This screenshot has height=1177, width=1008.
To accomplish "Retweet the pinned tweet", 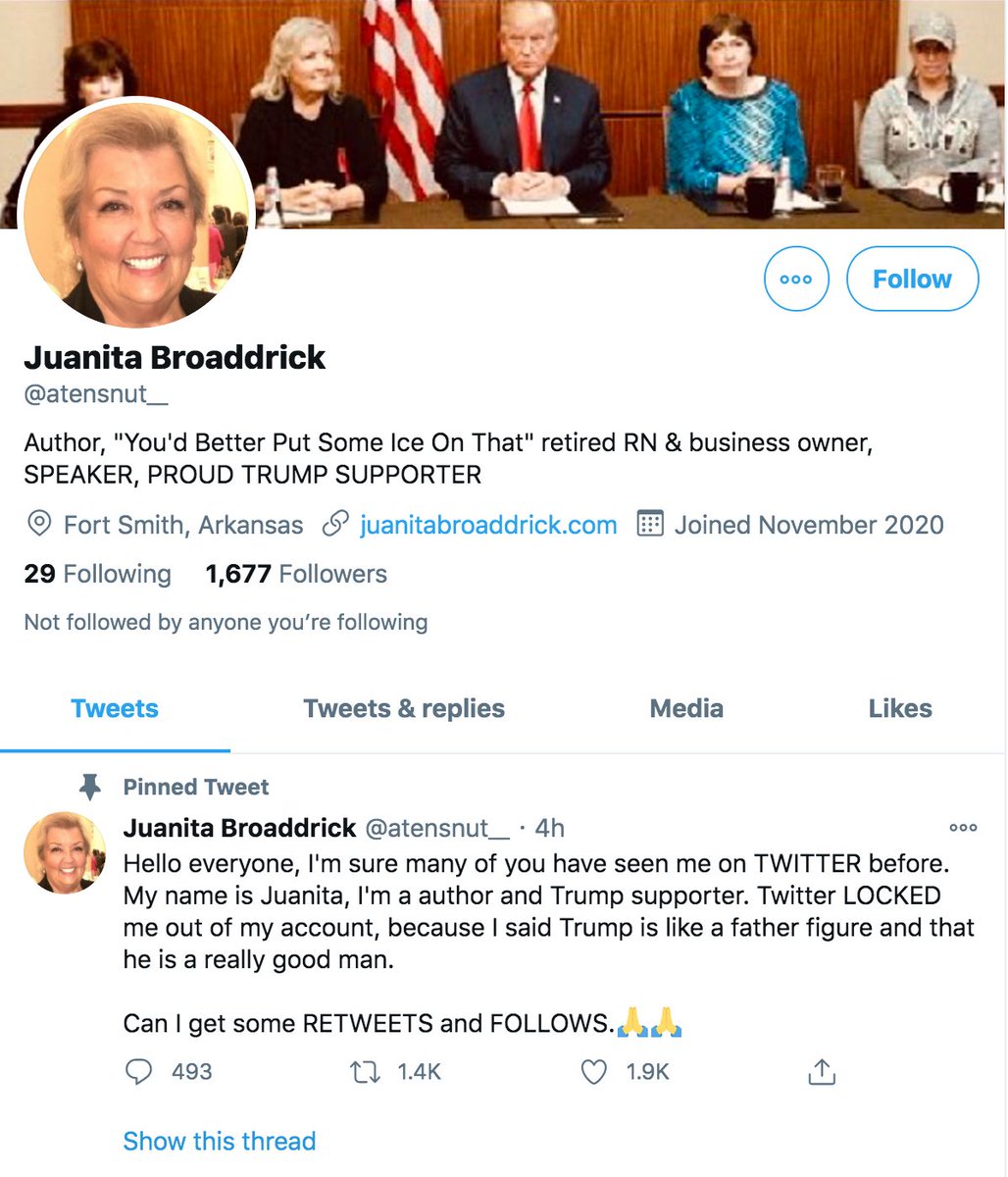I will [365, 1072].
